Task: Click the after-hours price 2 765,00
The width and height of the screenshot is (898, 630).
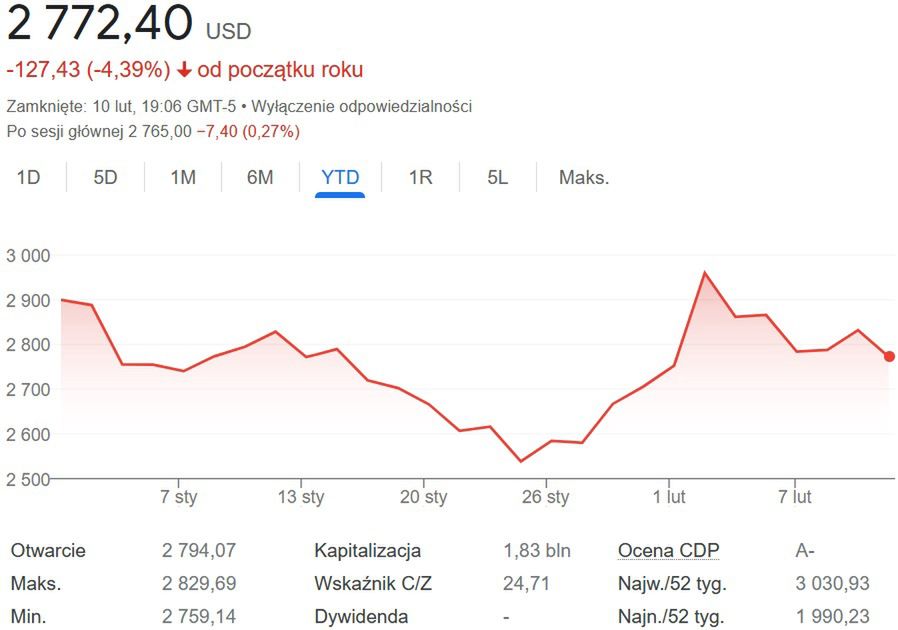Action: coord(159,131)
